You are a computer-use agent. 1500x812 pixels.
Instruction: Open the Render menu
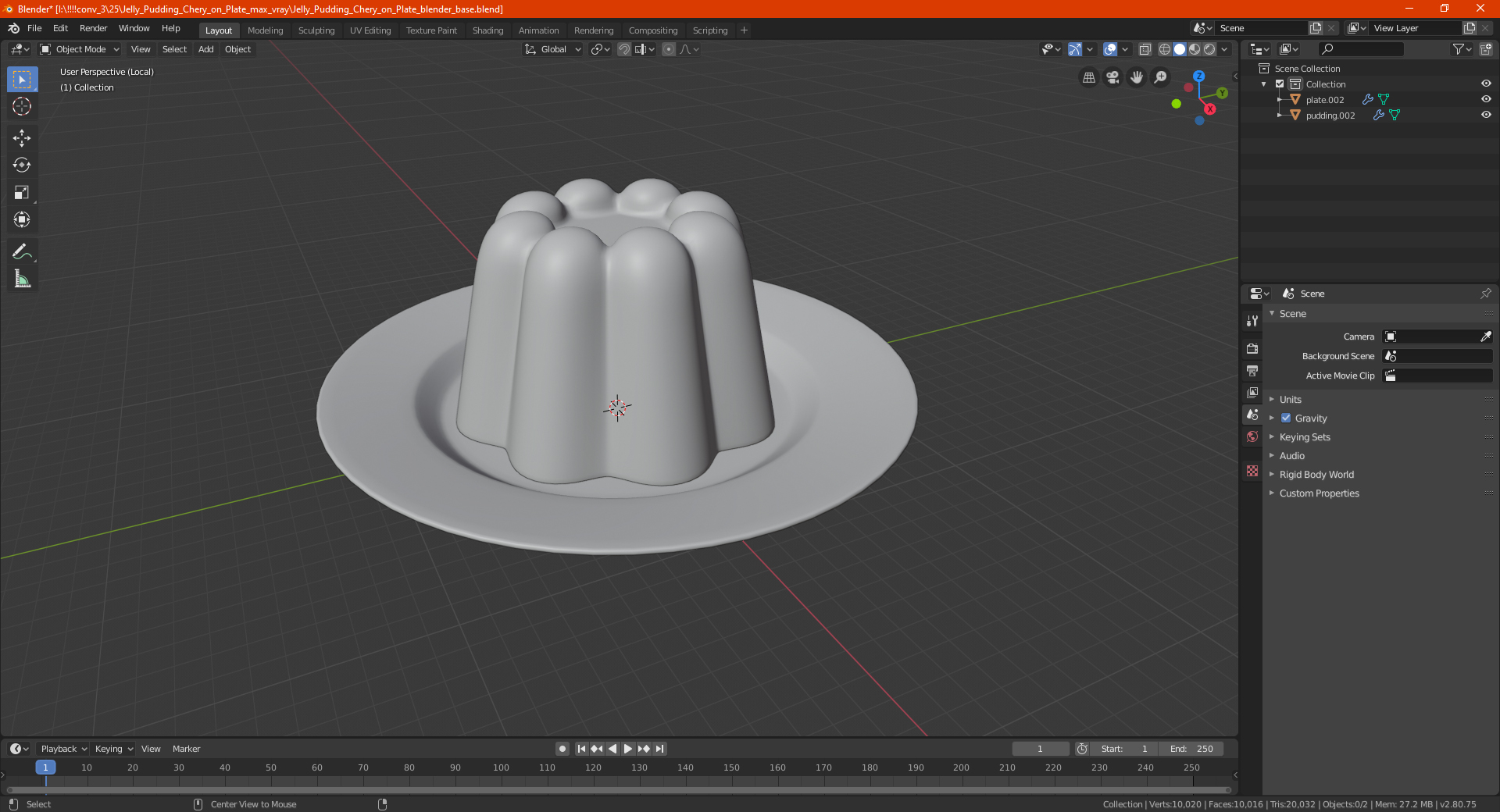(93, 28)
